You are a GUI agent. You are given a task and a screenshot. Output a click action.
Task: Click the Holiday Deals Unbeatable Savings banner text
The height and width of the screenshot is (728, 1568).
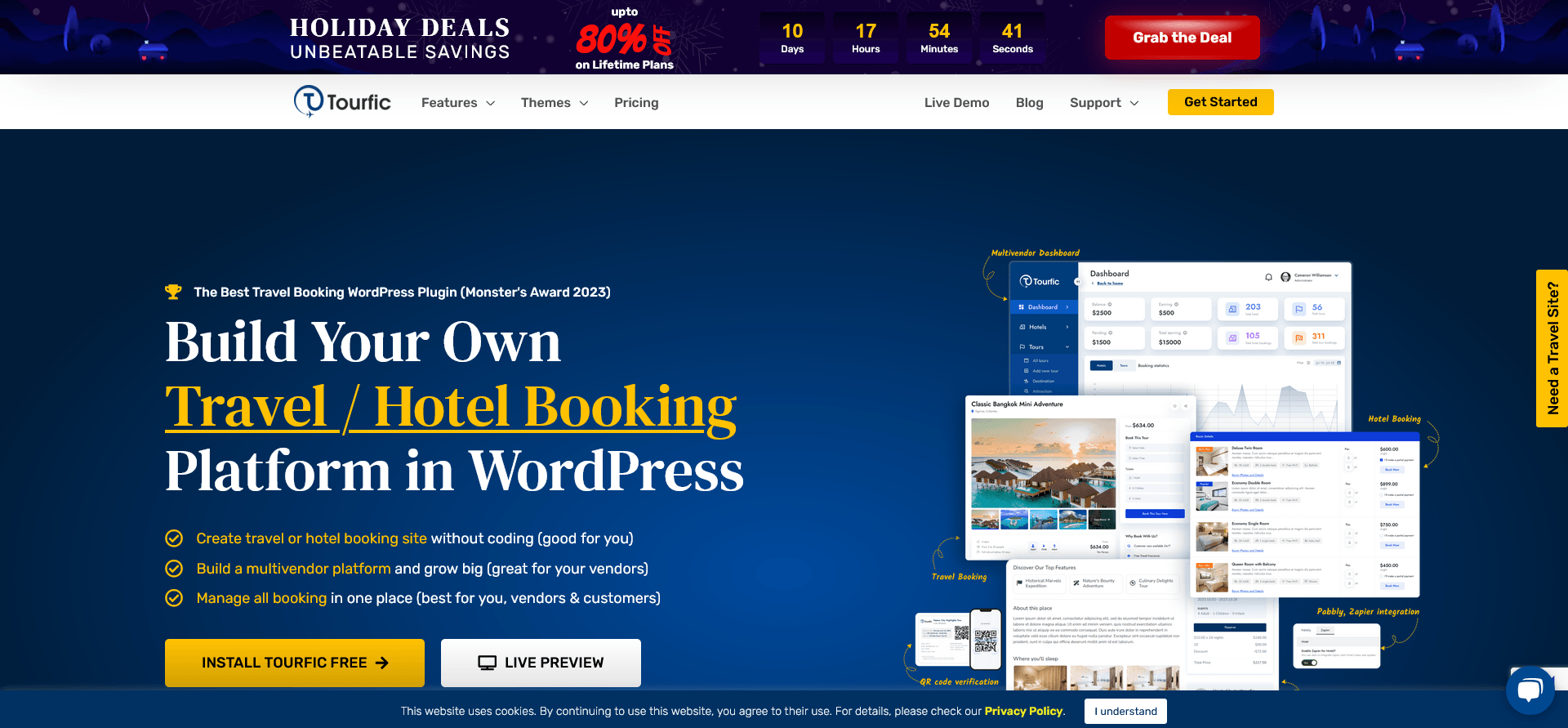click(x=400, y=38)
